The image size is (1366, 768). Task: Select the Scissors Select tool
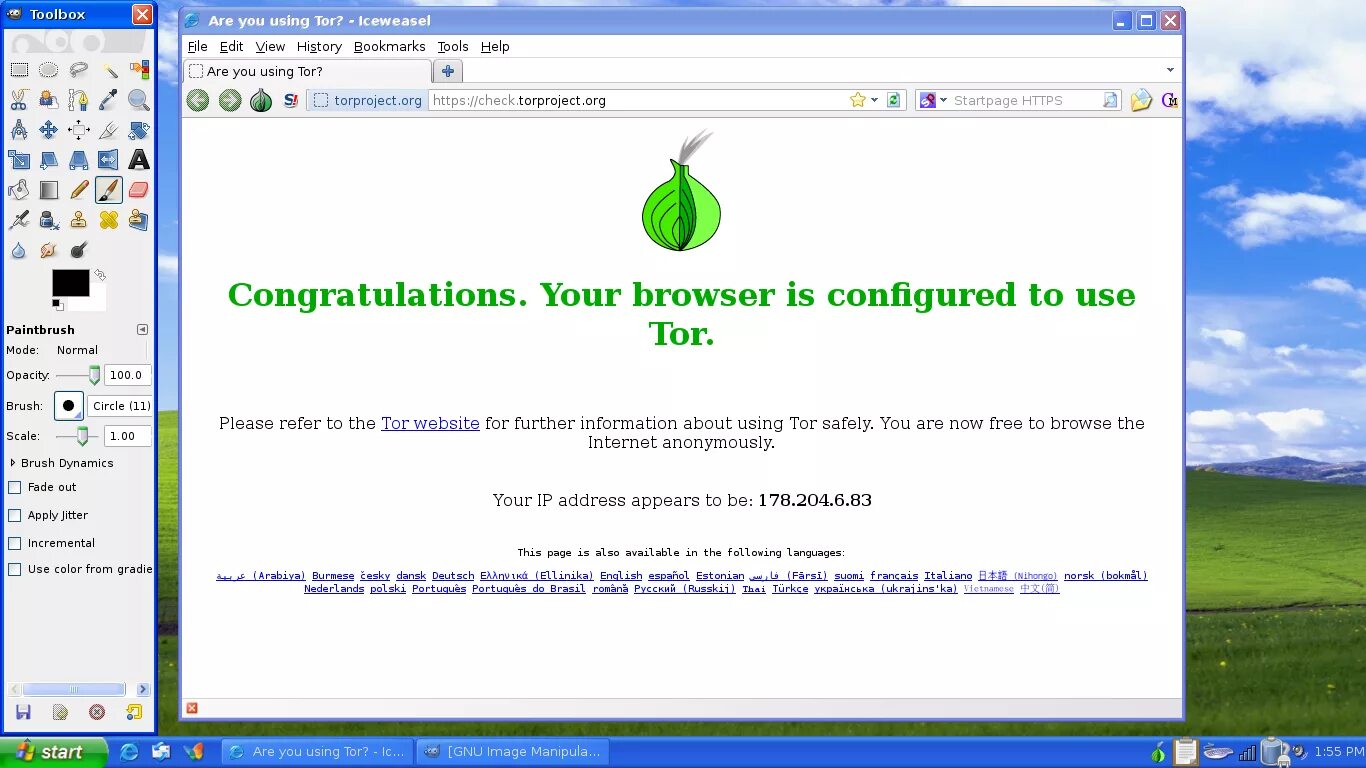coord(19,100)
